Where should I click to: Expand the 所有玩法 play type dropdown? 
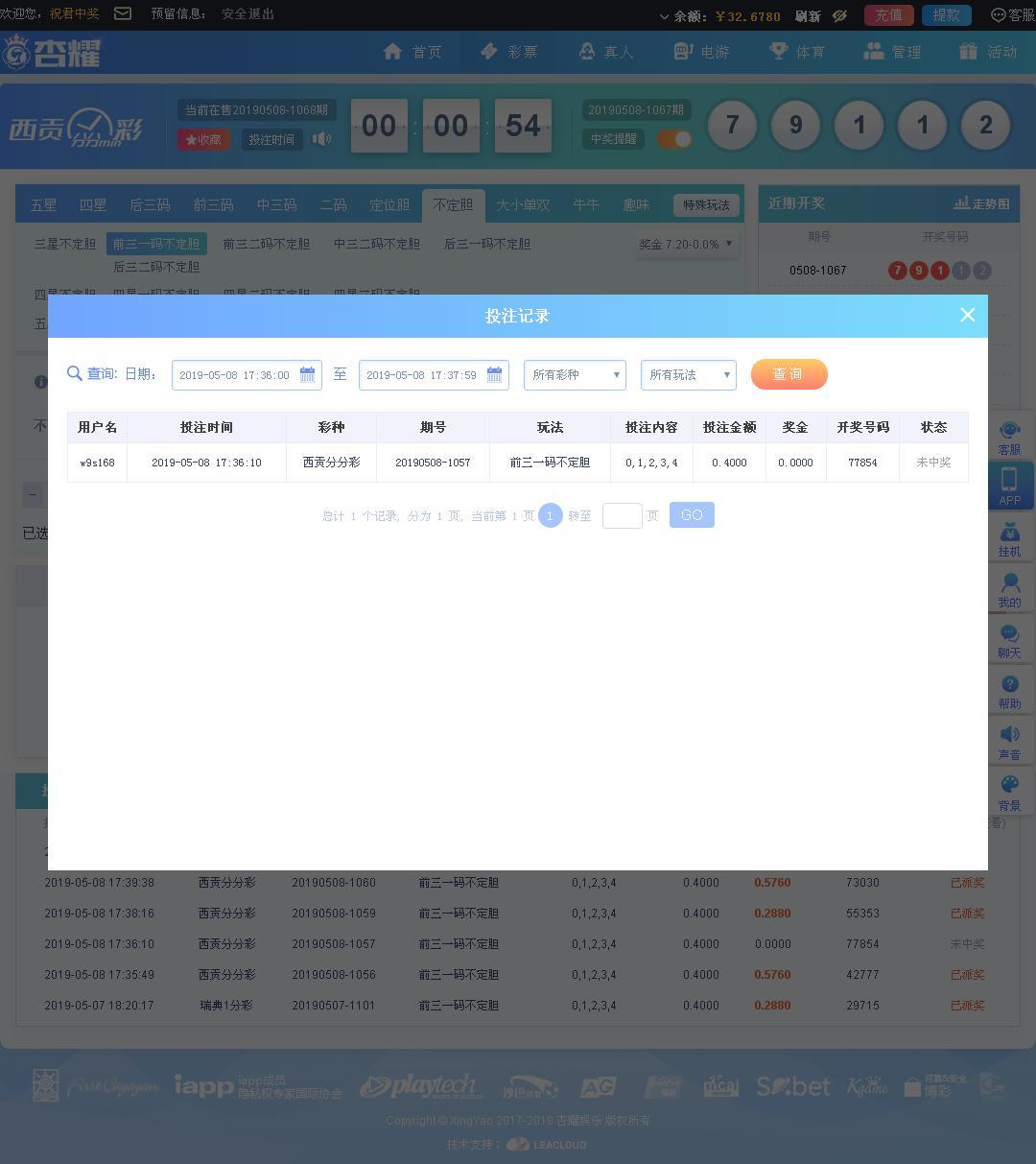tap(688, 374)
